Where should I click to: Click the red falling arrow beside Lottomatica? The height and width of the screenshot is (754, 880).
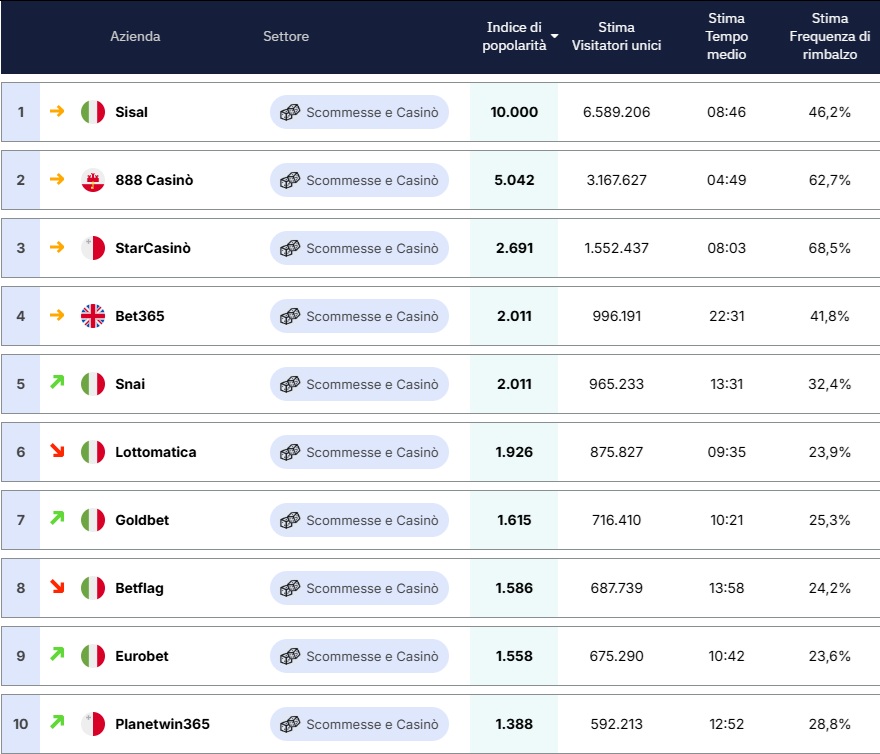coord(55,452)
